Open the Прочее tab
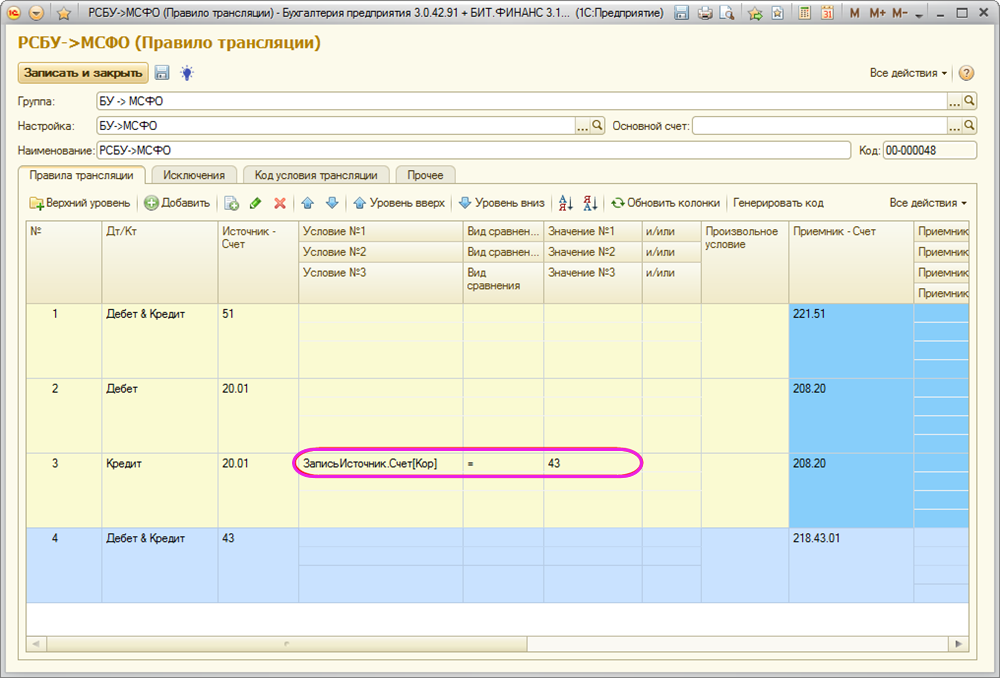Screen dimensions: 1000x678 click(425, 175)
